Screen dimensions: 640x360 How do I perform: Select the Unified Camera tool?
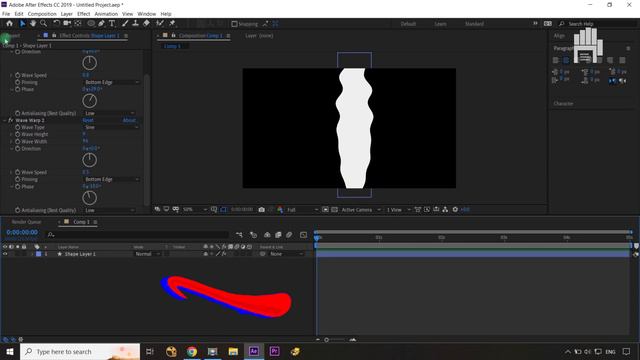[67, 24]
